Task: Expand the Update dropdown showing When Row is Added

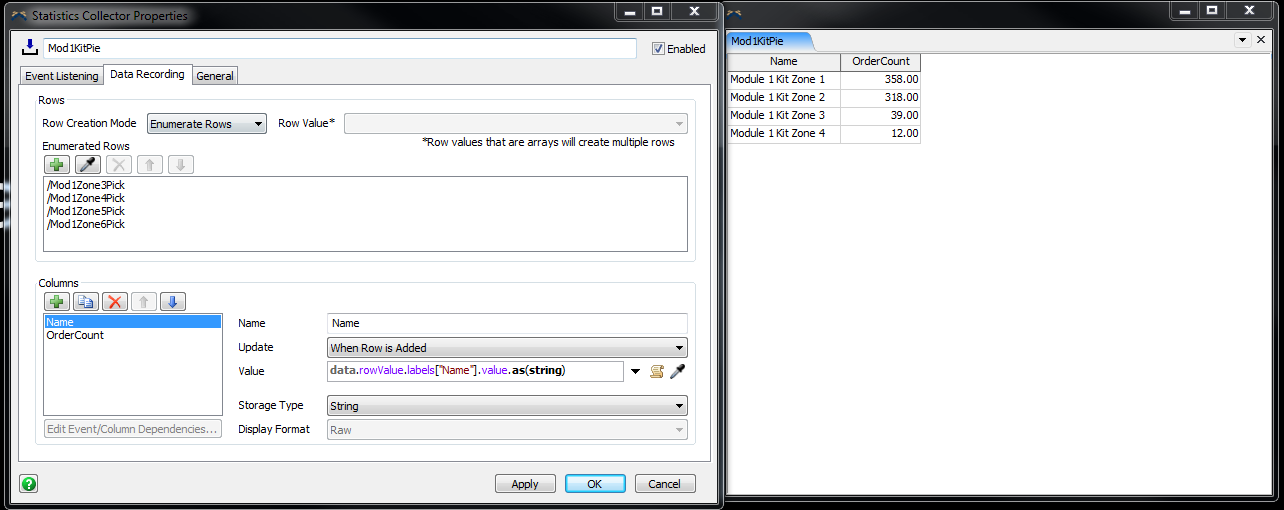Action: point(507,348)
